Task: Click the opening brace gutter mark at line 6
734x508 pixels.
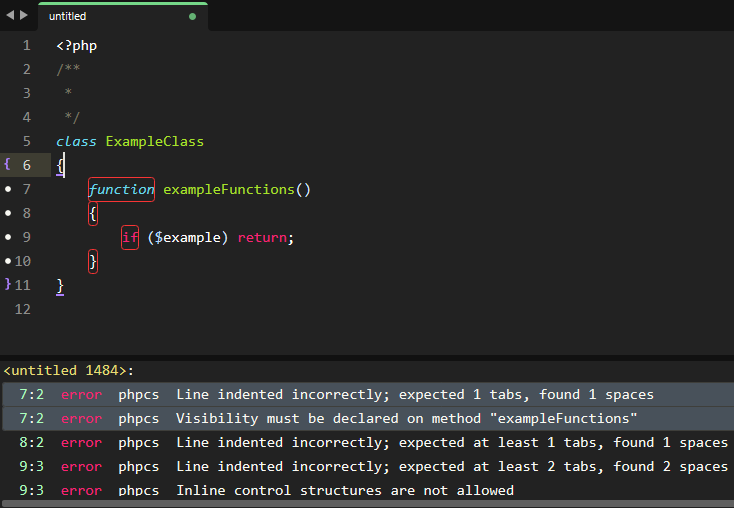Action: [x=7, y=164]
